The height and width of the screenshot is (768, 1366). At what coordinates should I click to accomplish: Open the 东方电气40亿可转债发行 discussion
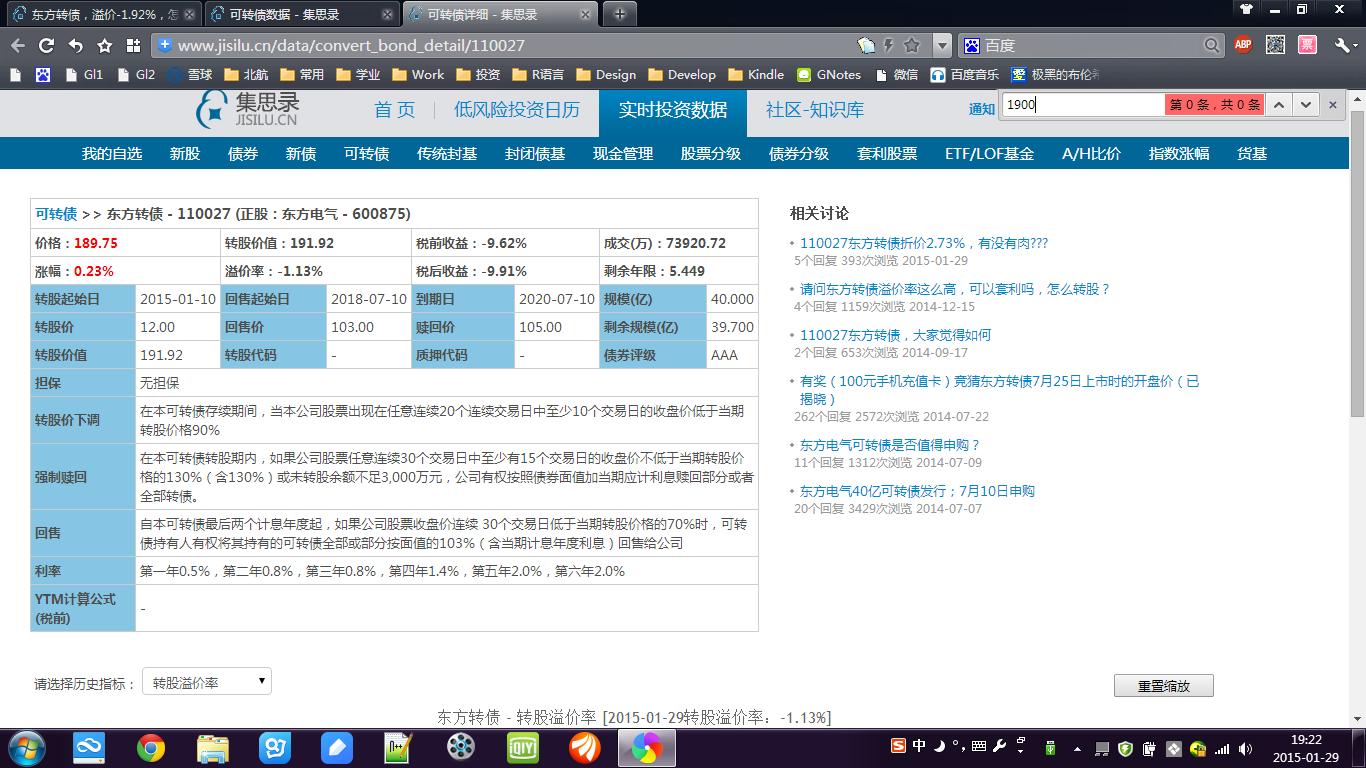(918, 491)
